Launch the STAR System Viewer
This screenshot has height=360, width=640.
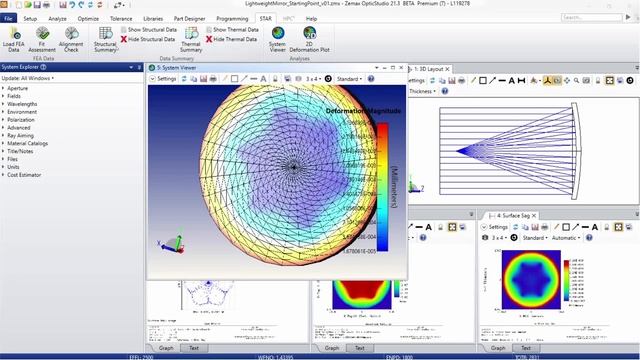coord(278,39)
